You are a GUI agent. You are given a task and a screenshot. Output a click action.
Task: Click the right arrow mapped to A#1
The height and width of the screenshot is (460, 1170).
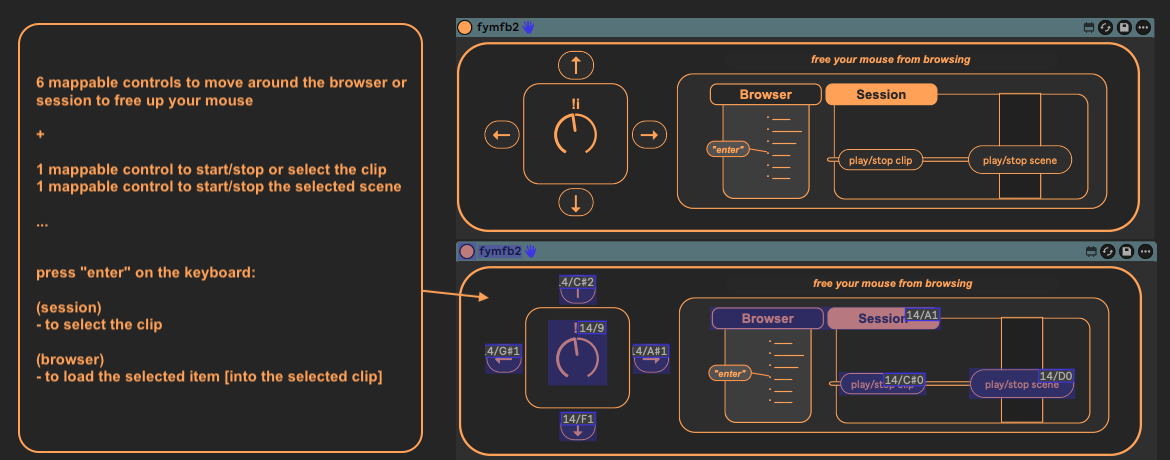pos(650,358)
